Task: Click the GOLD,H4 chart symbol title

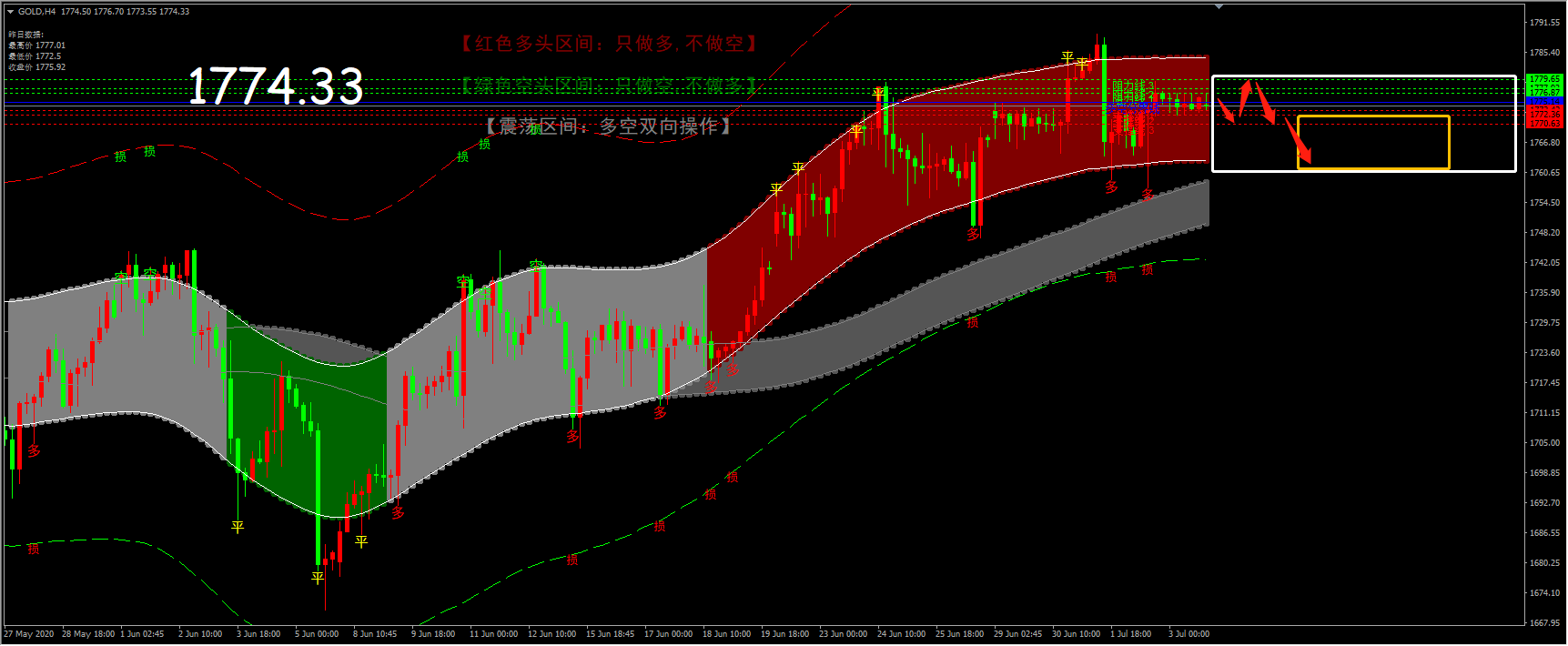Action: 36,12
